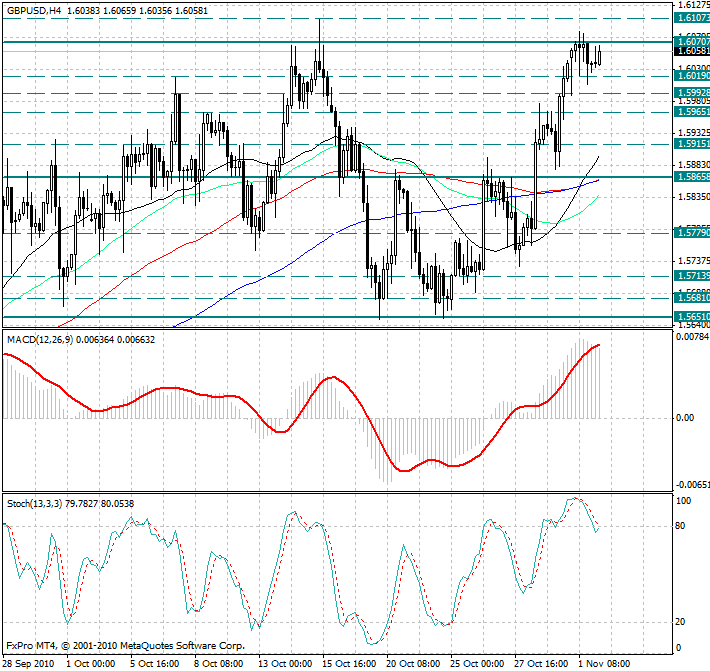The height and width of the screenshot is (671, 710).
Task: Click the 13 Oct 00:00 date label
Action: pyautogui.click(x=285, y=664)
